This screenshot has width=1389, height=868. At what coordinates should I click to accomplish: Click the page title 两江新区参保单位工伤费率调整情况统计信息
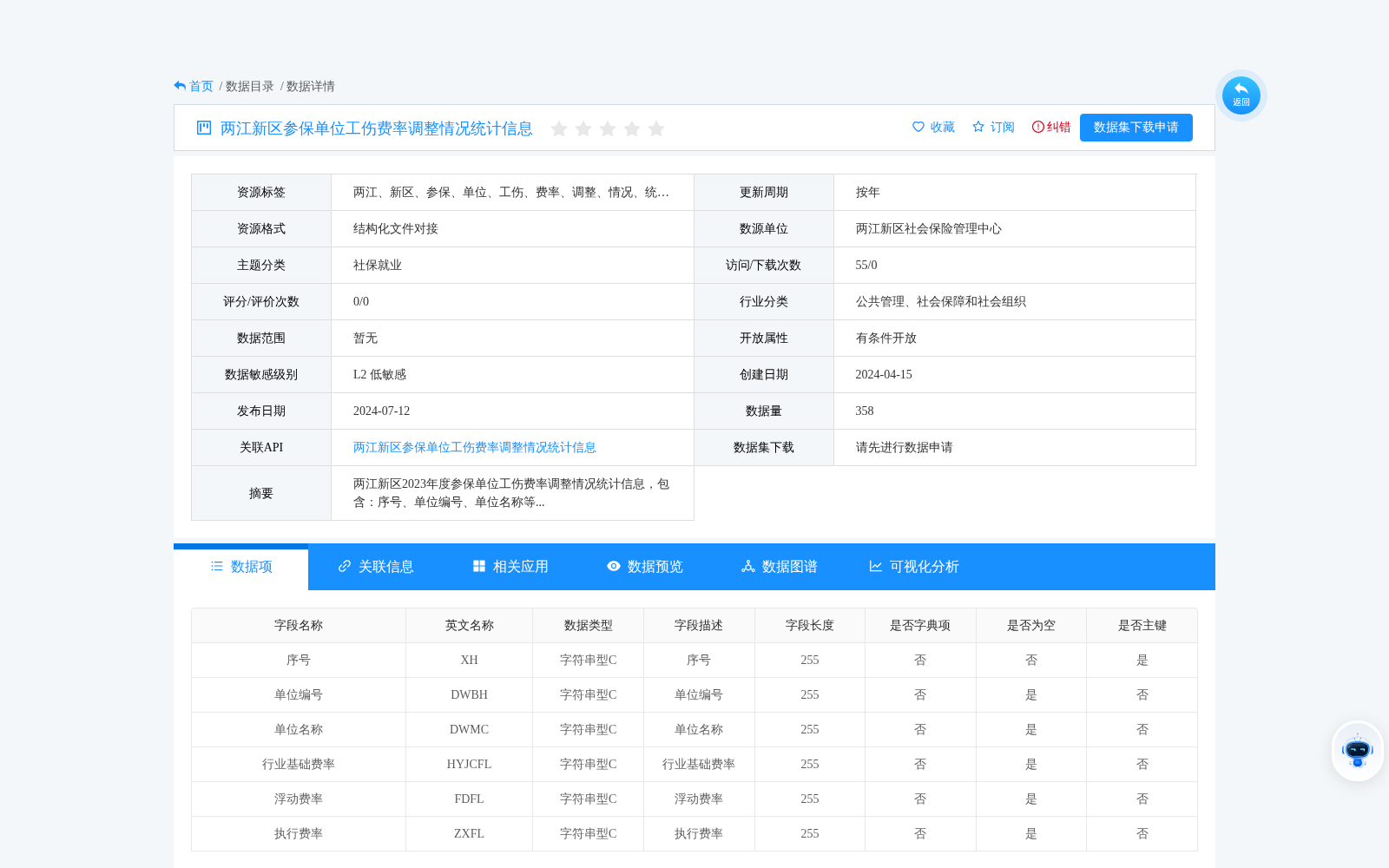click(x=376, y=128)
